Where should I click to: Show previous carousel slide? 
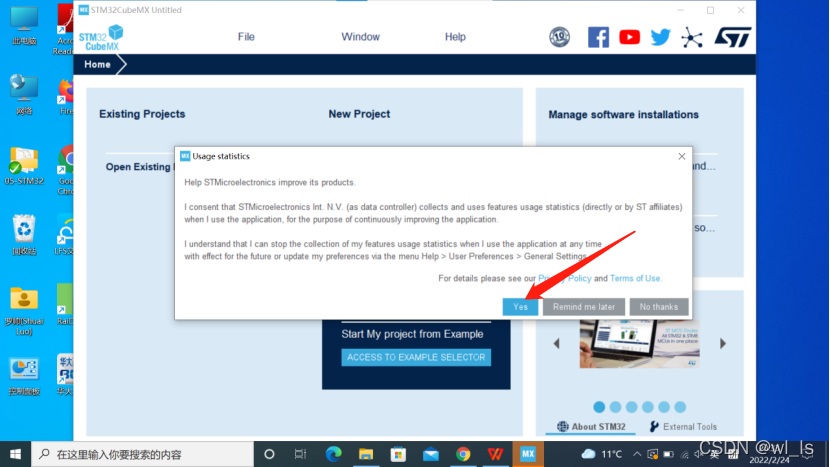[556, 344]
